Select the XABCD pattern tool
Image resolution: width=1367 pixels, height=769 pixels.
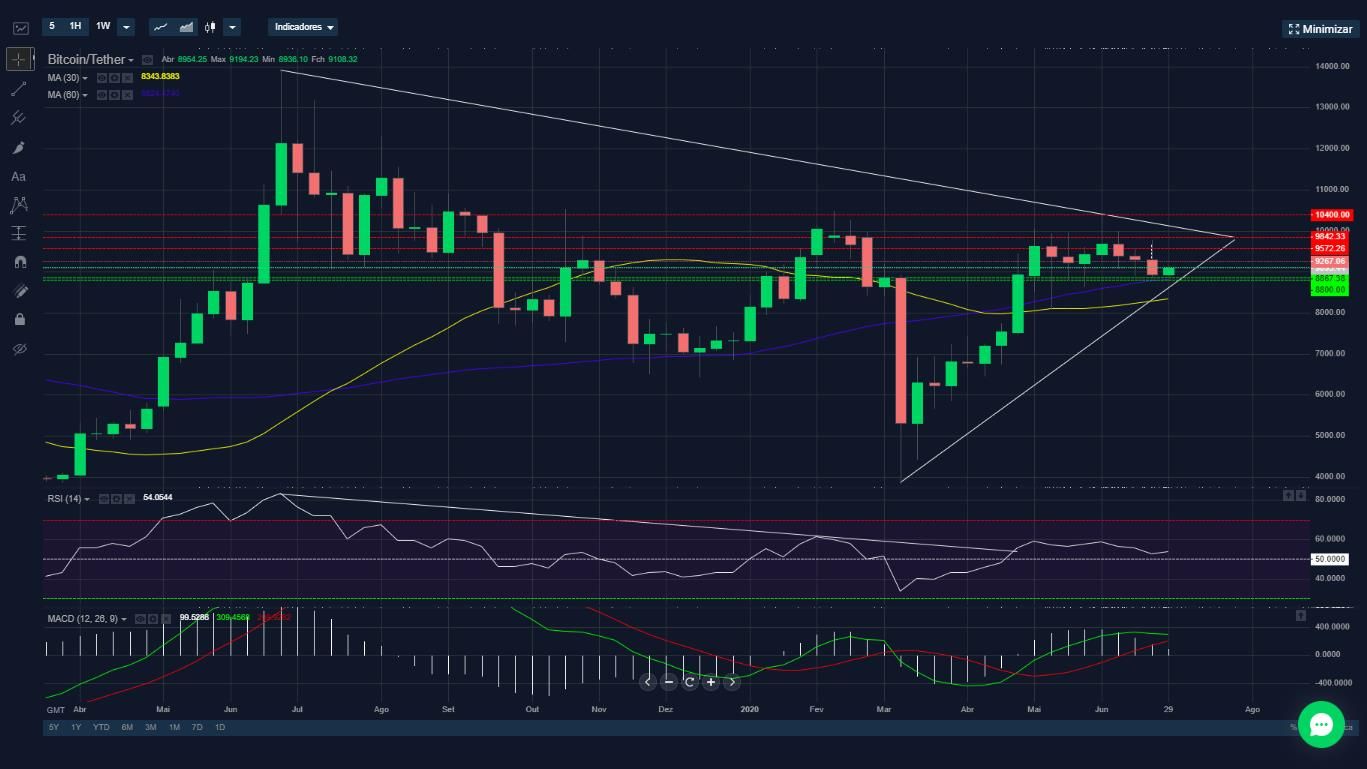(18, 205)
